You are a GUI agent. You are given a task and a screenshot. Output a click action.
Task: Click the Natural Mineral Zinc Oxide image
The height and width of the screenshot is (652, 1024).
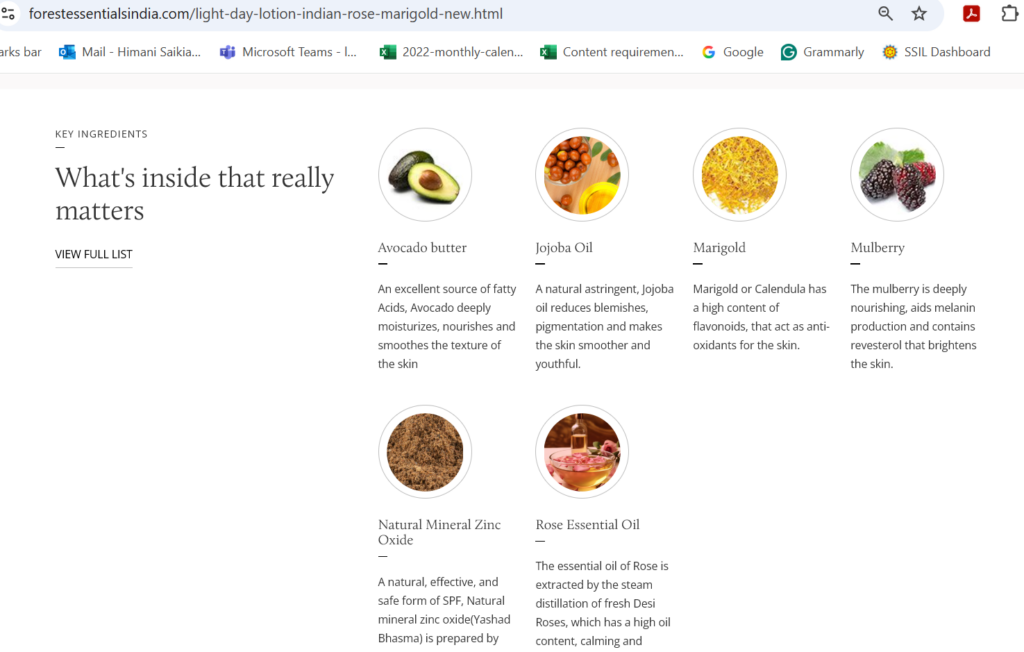[x=425, y=452]
